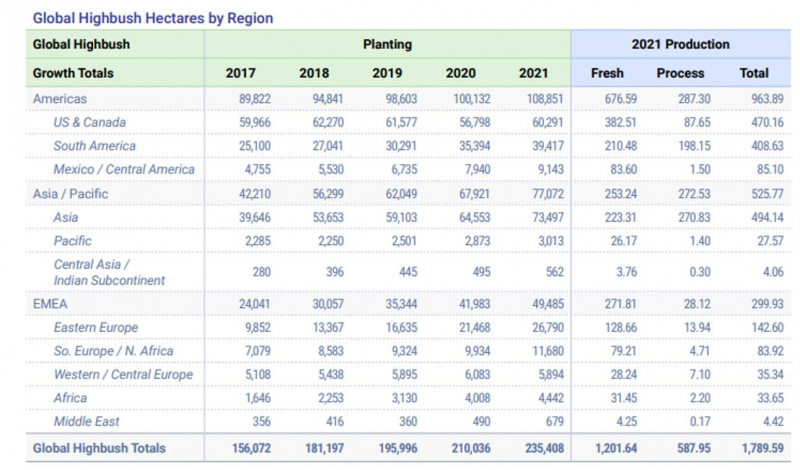The width and height of the screenshot is (800, 470).
Task: Click Middle East process value '0.17'
Action: pos(700,422)
